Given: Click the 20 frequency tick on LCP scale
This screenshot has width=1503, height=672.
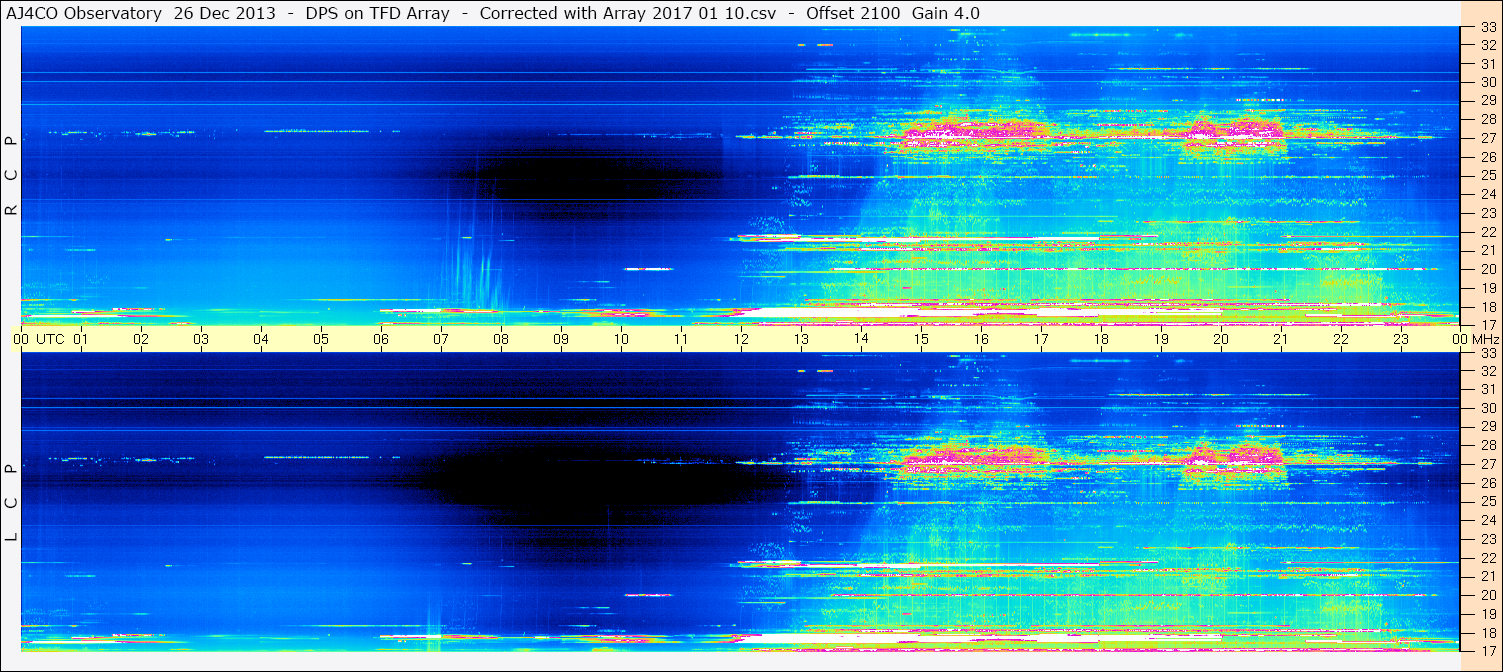Looking at the screenshot, I should tap(1487, 595).
